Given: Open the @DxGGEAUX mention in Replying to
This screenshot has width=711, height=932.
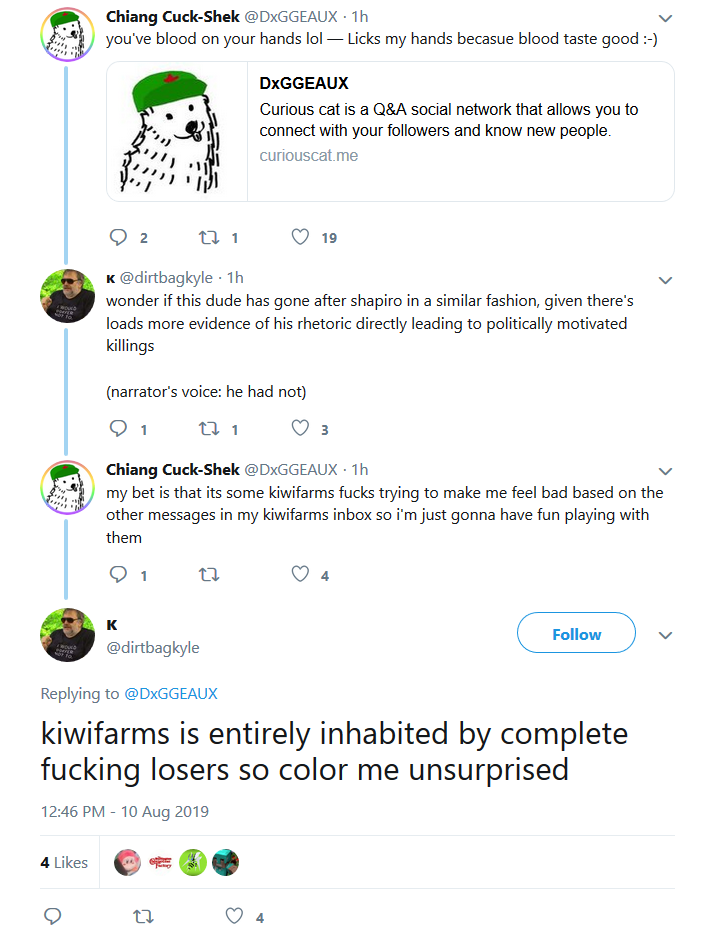Looking at the screenshot, I should click(171, 694).
